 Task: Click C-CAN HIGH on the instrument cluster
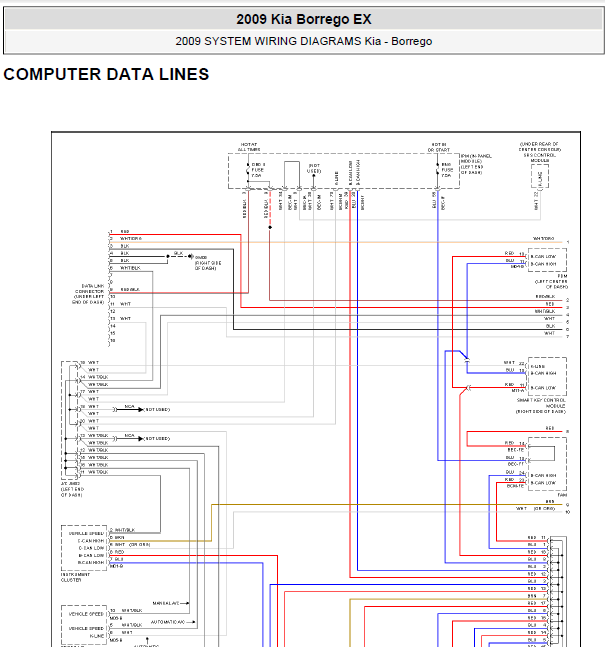91,541
